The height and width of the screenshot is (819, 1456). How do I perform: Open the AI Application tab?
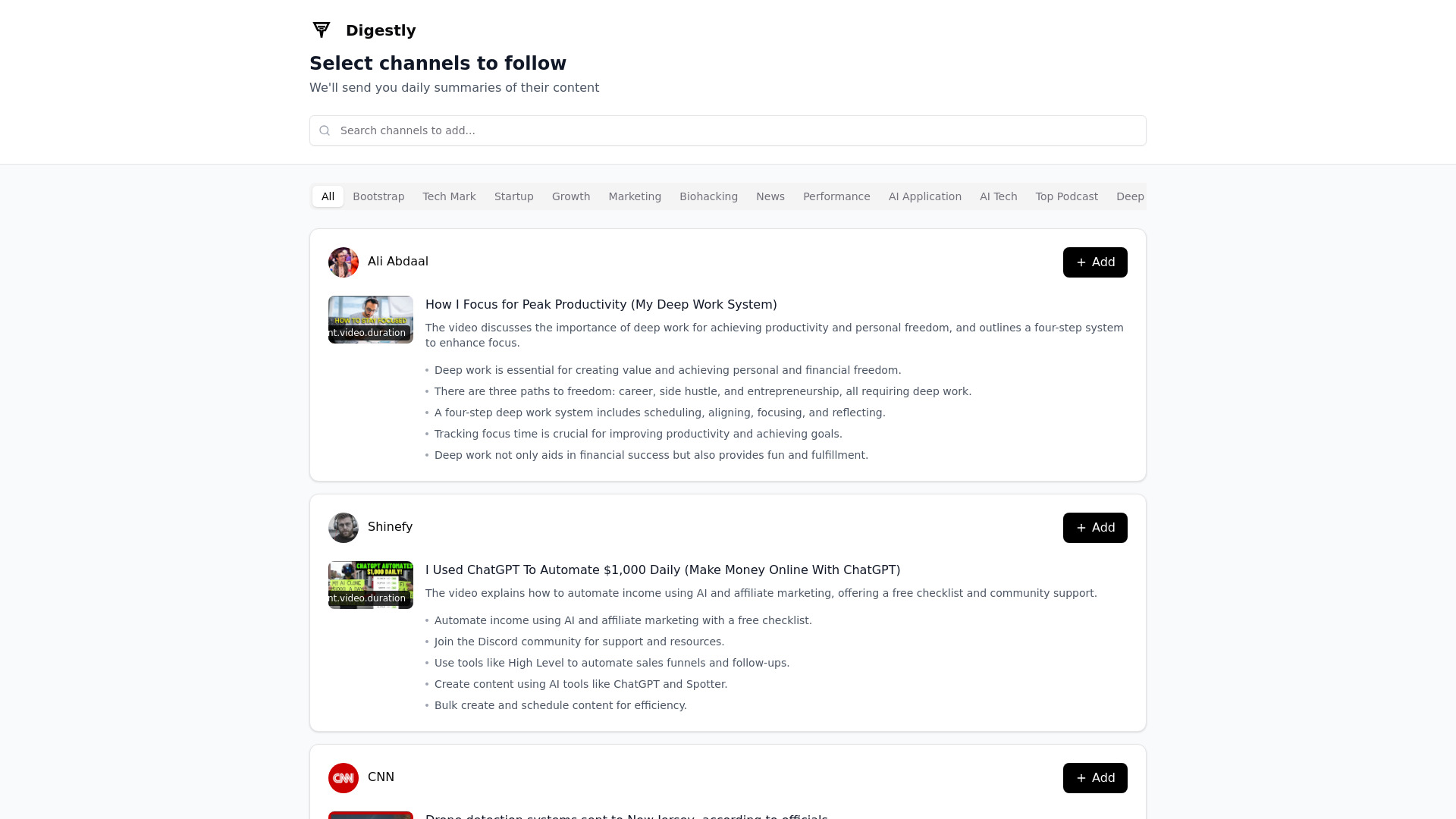click(x=924, y=196)
